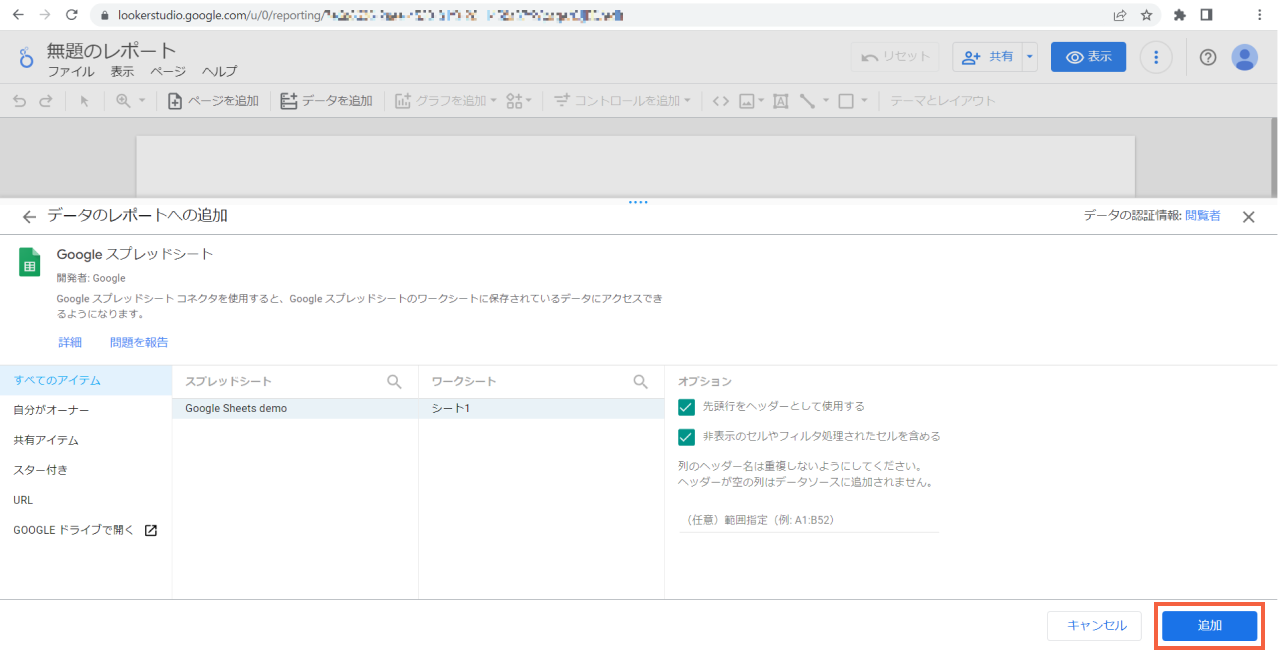Click the undo icon in the toolbar

tap(17, 100)
